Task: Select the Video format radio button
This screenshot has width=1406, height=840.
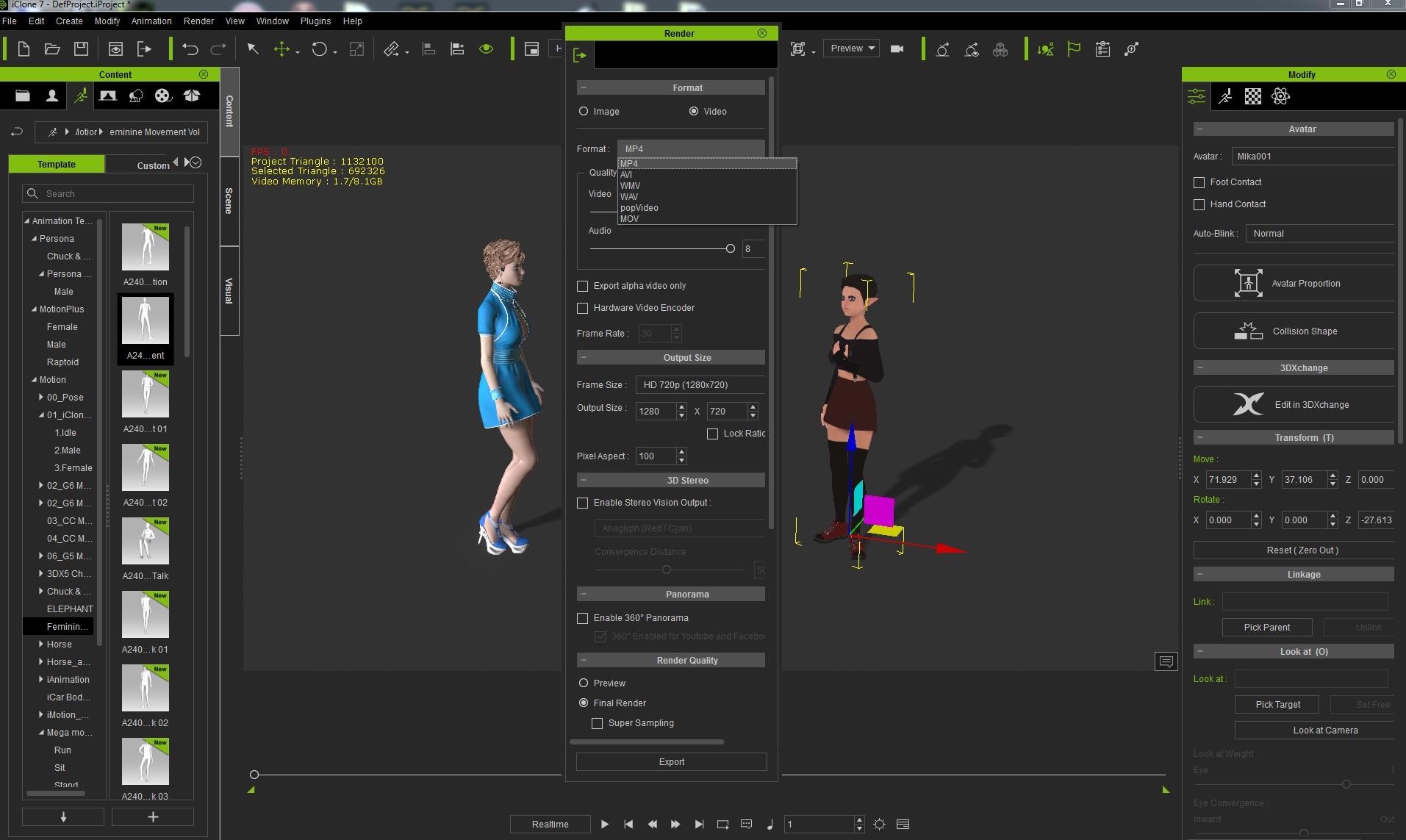Action: pos(694,112)
